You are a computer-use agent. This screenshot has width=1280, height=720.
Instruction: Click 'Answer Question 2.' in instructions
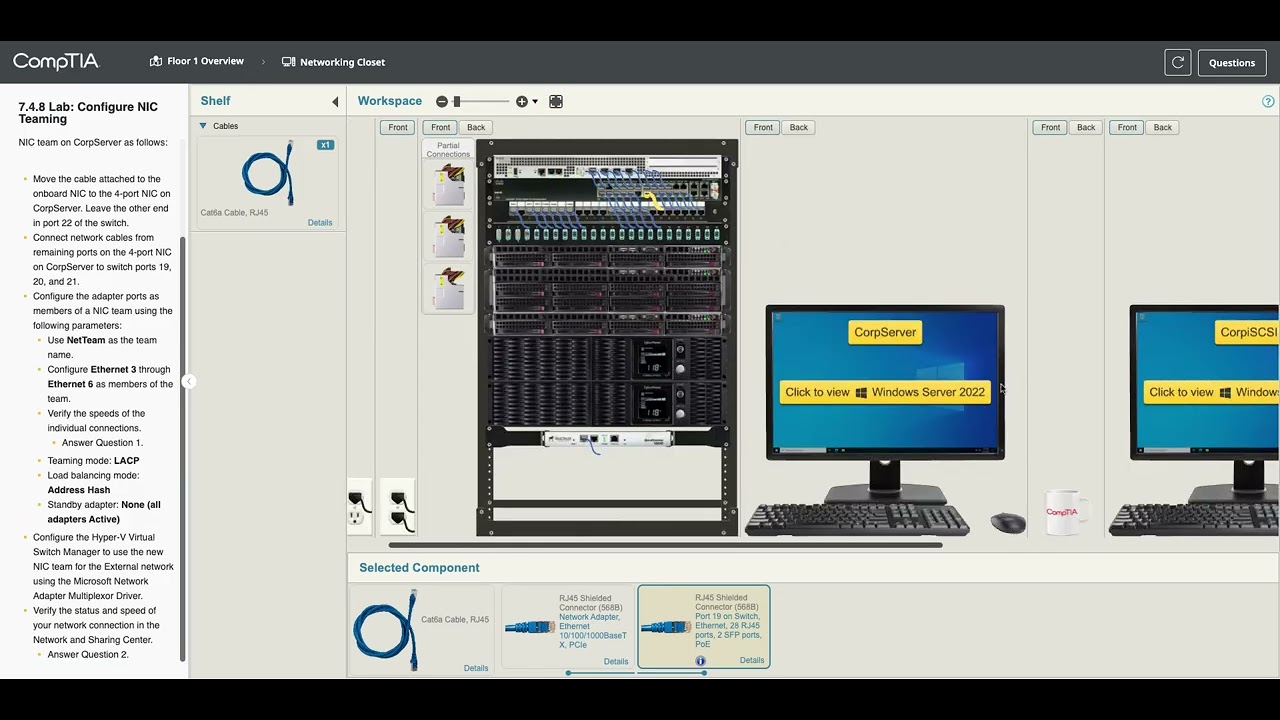[x=88, y=654]
